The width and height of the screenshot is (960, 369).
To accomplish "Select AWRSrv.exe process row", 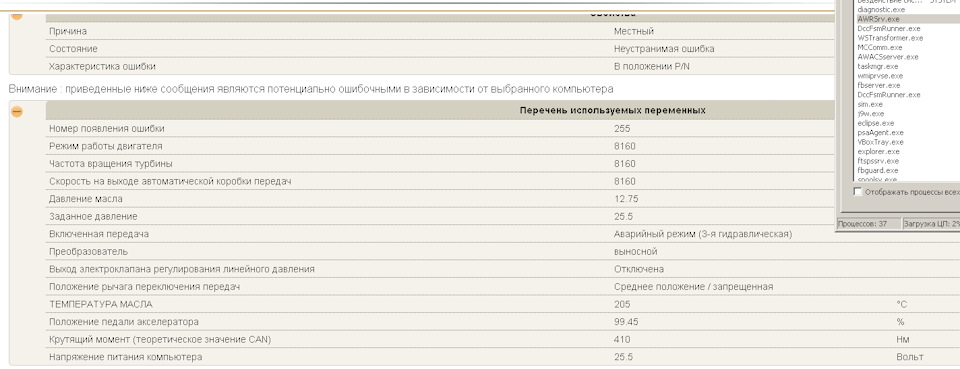I will [907, 19].
